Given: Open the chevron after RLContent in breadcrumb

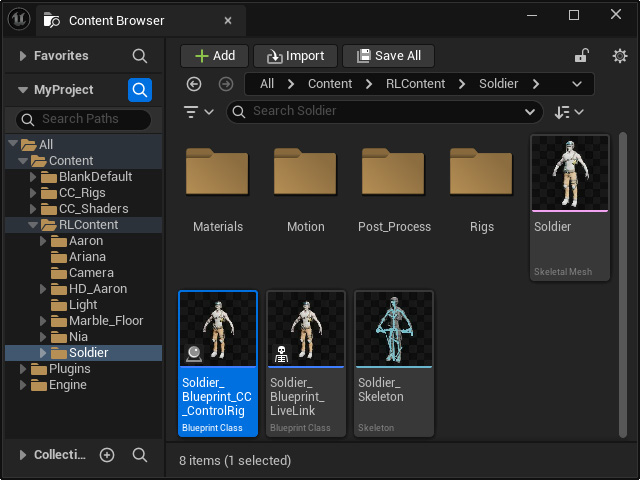Looking at the screenshot, I should click(462, 84).
